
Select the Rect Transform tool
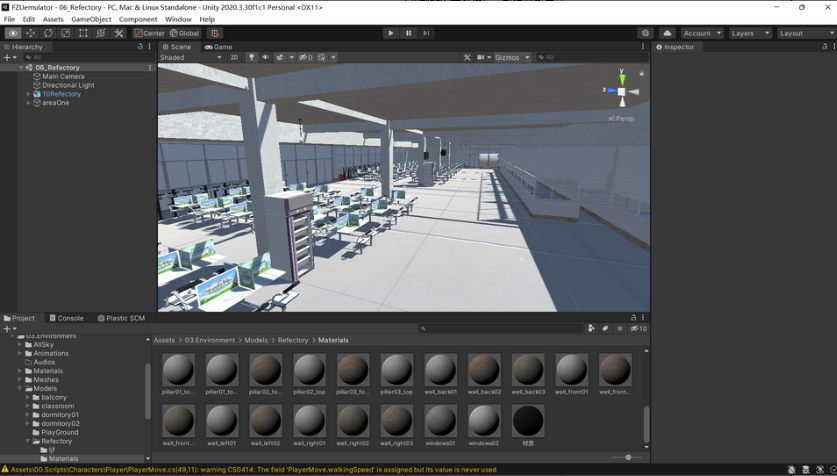coord(83,33)
